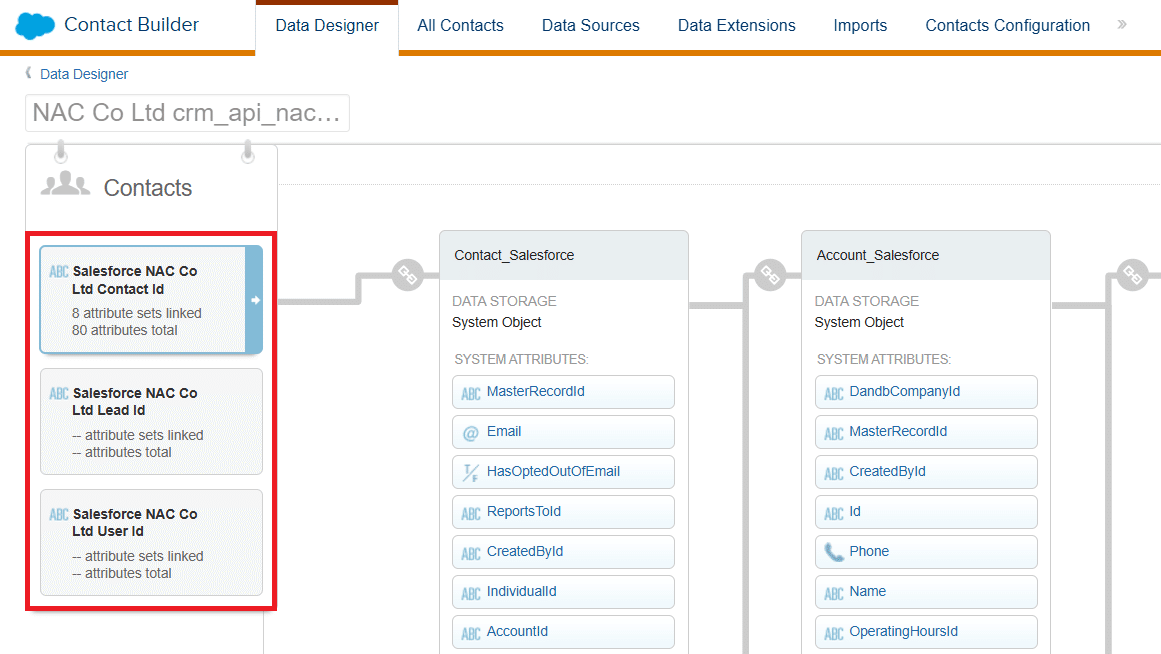Click the Contact Builder app title
Image resolution: width=1161 pixels, height=654 pixels.
(131, 24)
